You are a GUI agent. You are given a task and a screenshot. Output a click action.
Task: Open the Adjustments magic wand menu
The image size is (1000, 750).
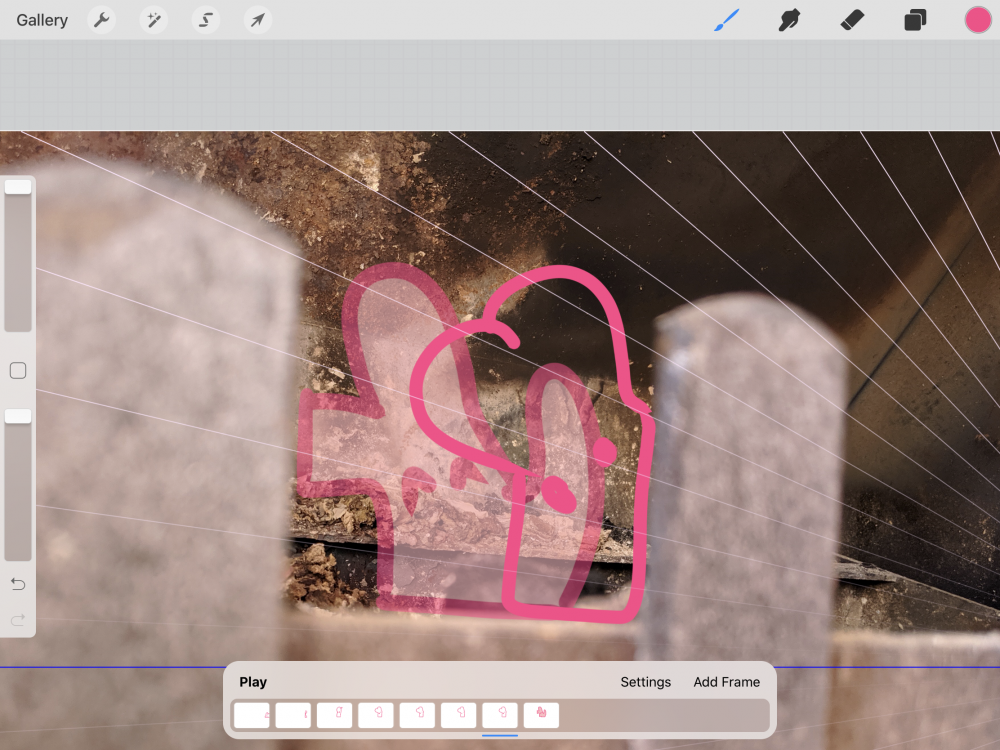click(153, 20)
